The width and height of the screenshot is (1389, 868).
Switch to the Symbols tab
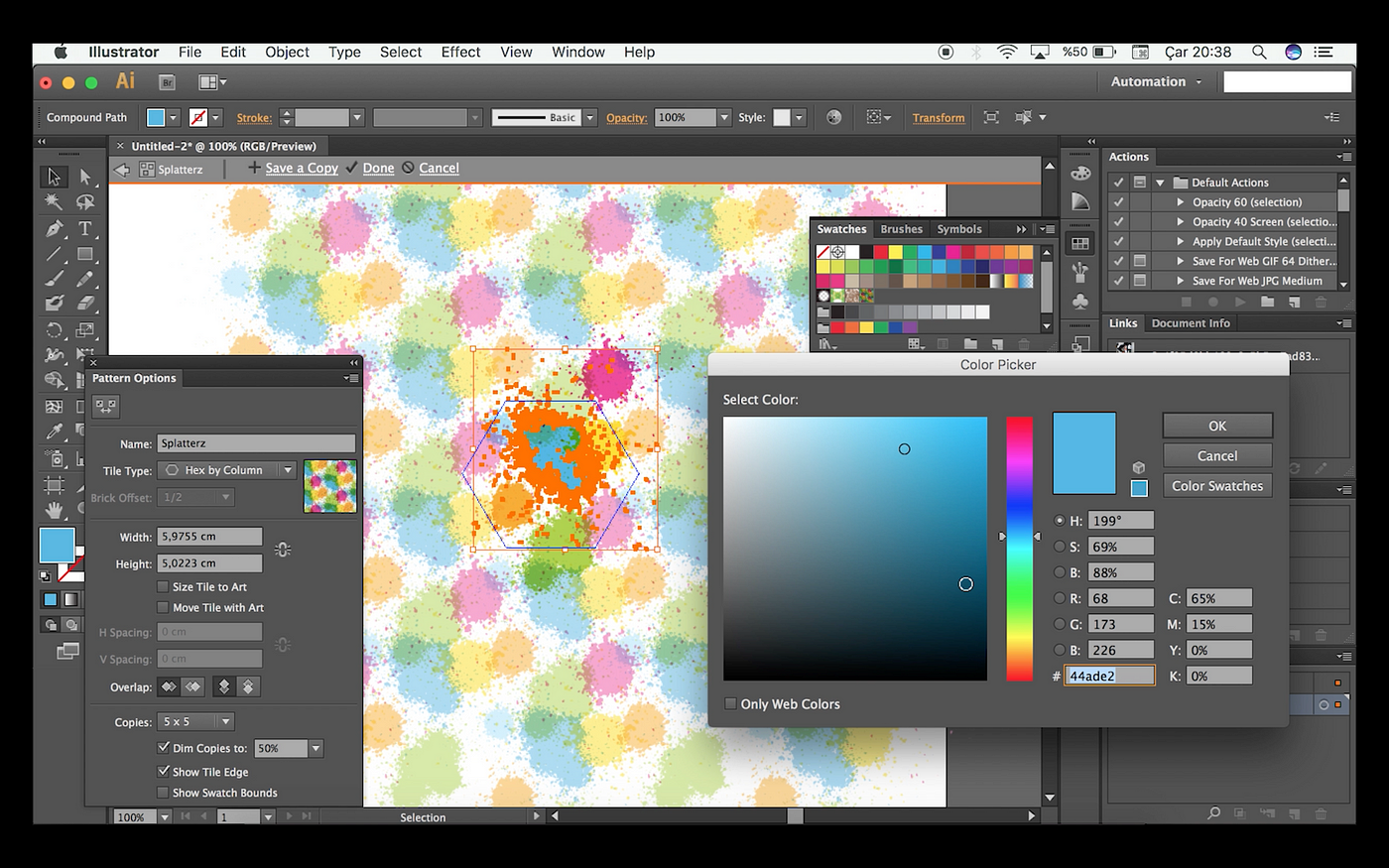pos(959,229)
